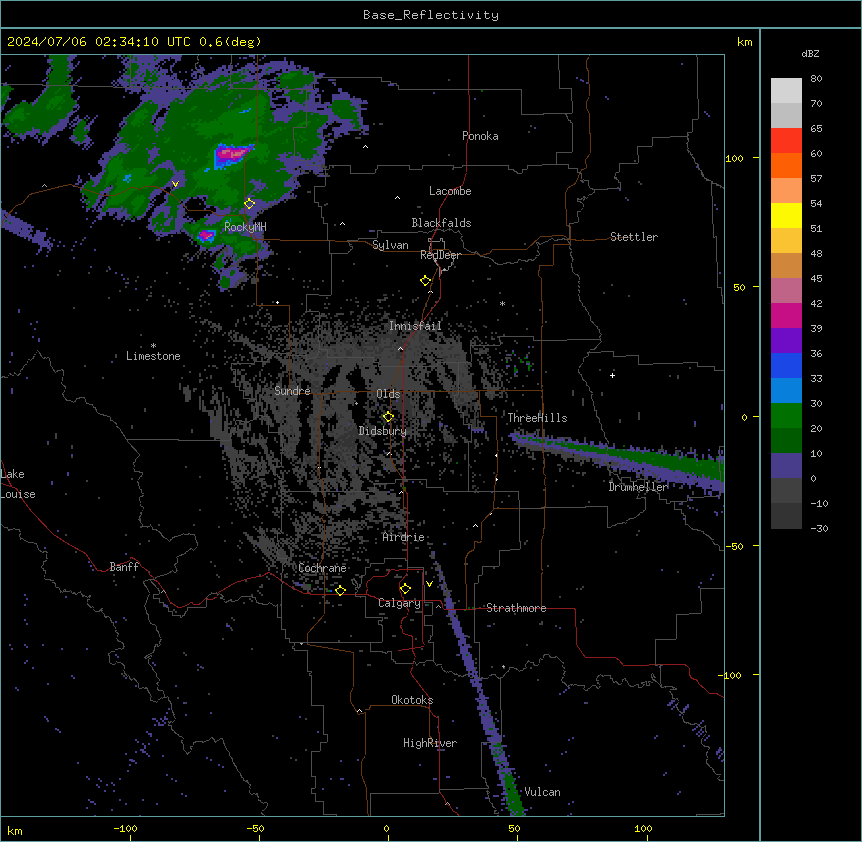Click the Strathmore city label
The width and height of the screenshot is (862, 842).
516,608
